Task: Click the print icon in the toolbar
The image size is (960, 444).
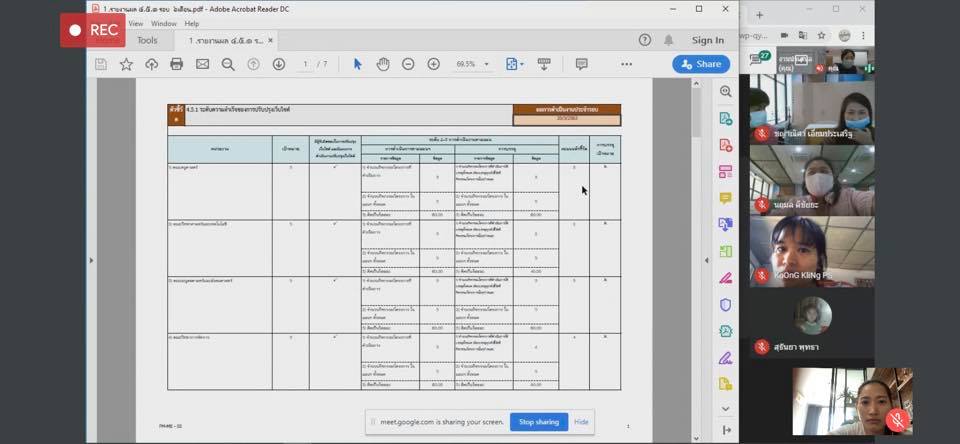Action: (x=176, y=64)
